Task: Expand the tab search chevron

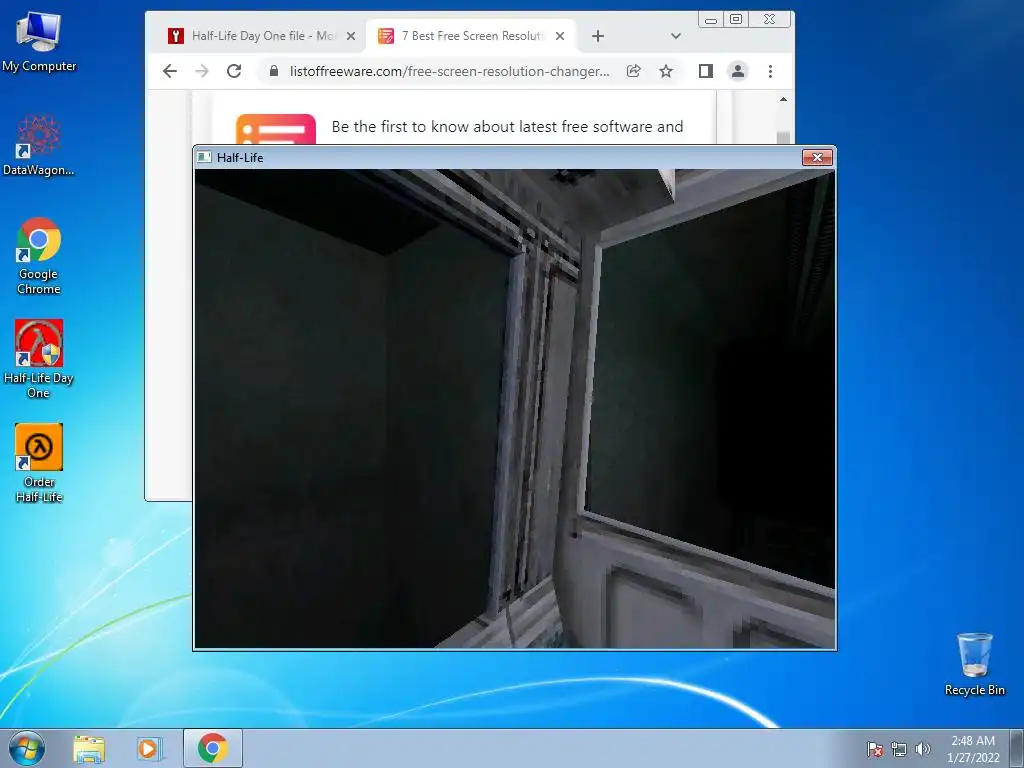Action: 676,36
